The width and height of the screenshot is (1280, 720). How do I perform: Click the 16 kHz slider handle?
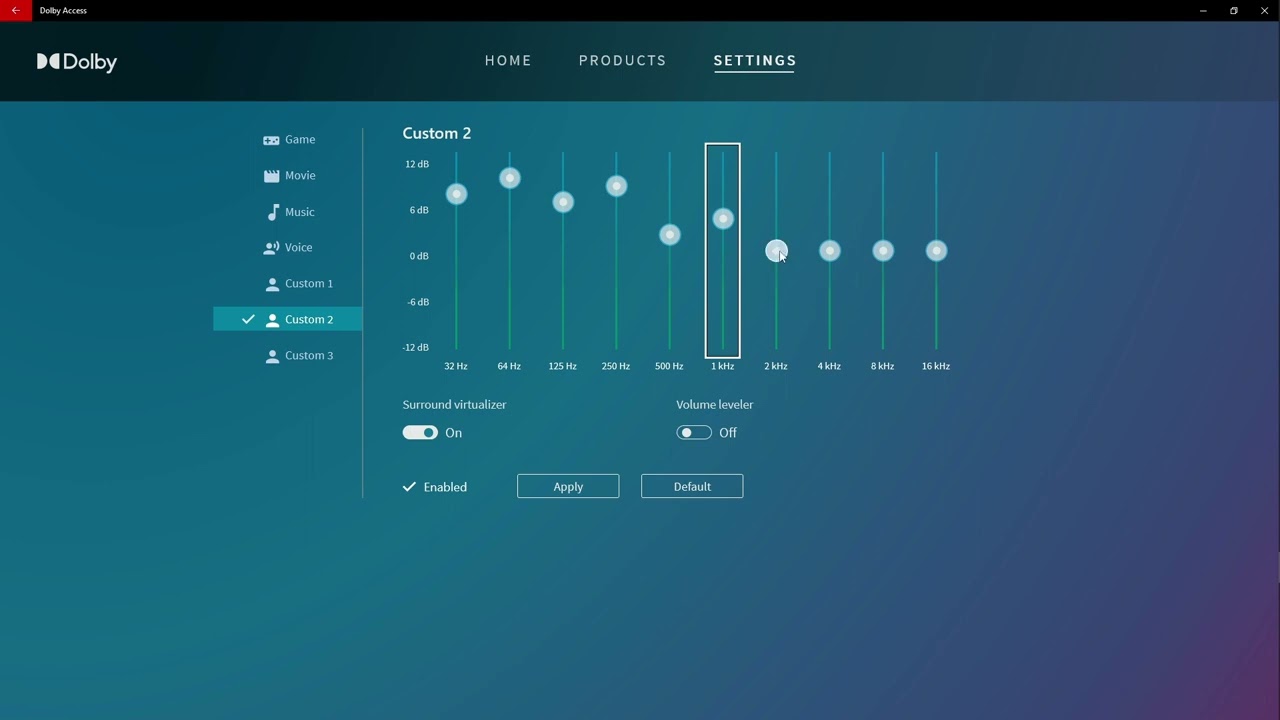pyautogui.click(x=936, y=251)
